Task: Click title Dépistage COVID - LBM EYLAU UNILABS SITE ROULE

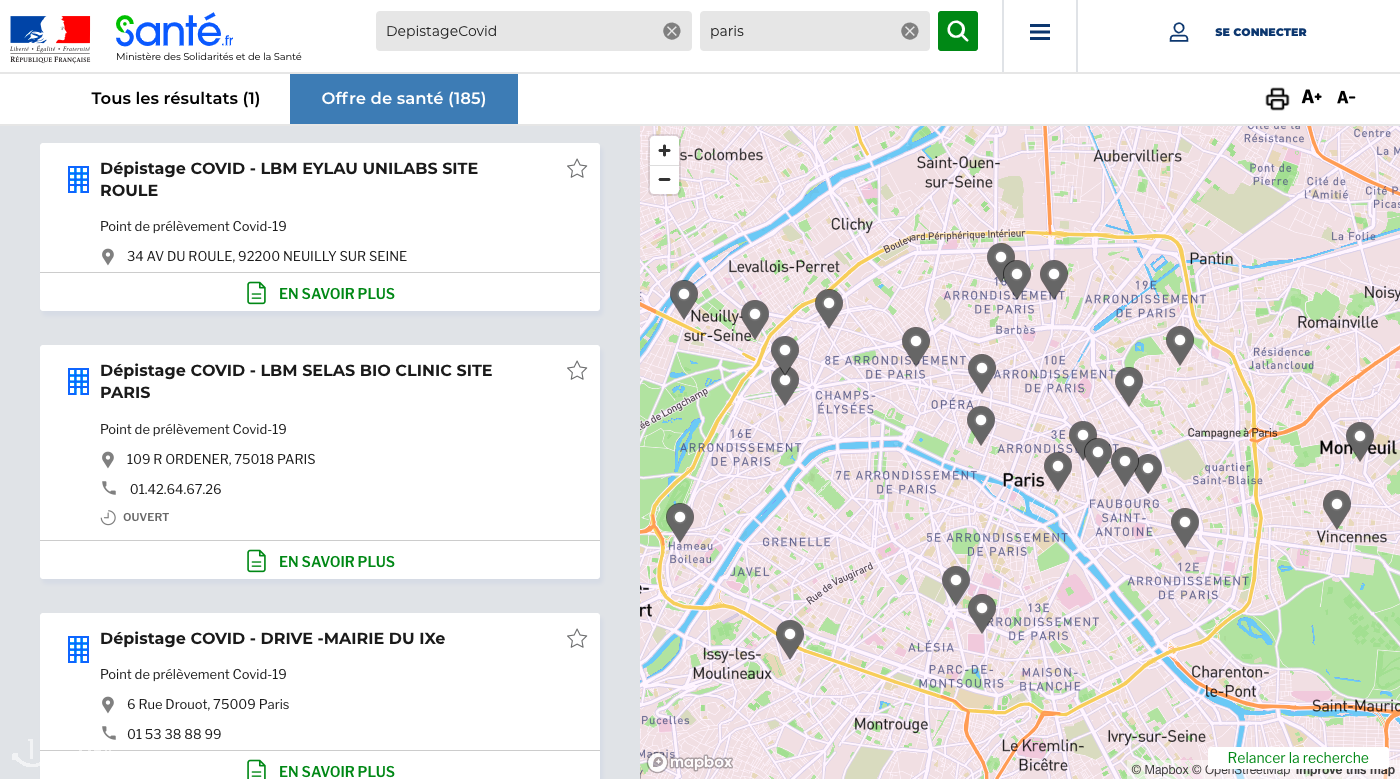Action: pyautogui.click(x=289, y=180)
